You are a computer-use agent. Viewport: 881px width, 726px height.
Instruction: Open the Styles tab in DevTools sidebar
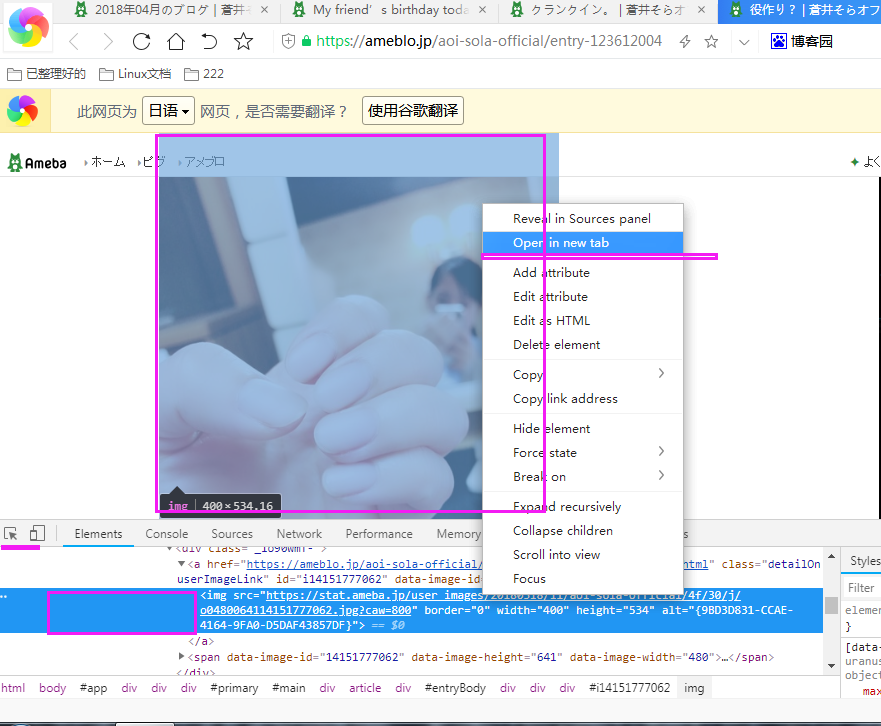click(x=865, y=561)
